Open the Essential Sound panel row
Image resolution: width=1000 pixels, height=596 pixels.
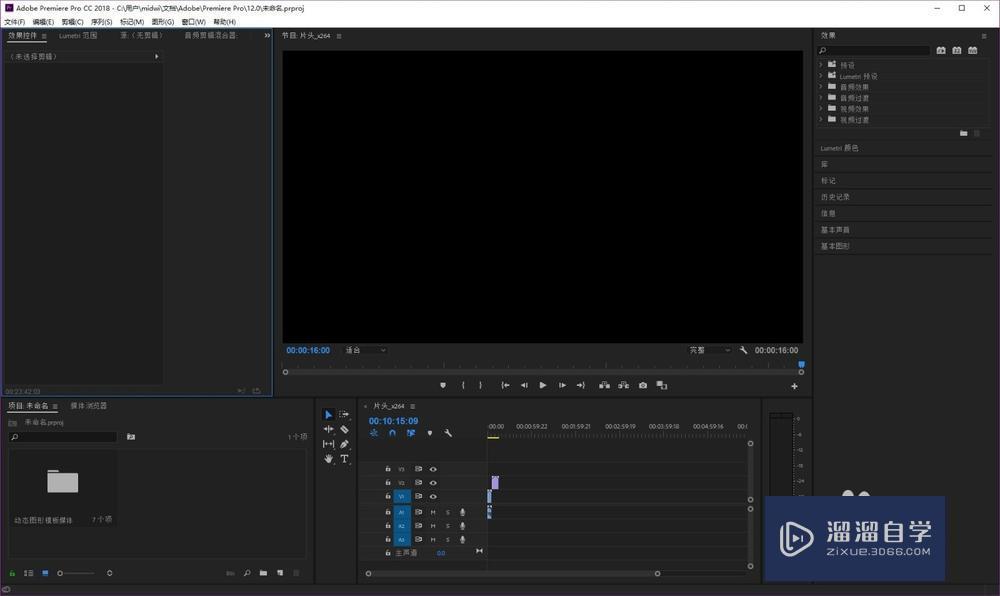904,229
